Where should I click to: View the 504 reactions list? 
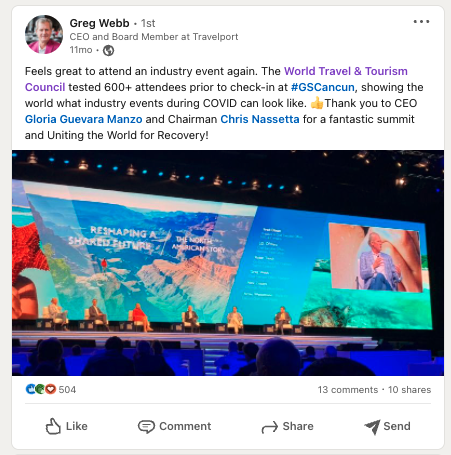(67, 389)
